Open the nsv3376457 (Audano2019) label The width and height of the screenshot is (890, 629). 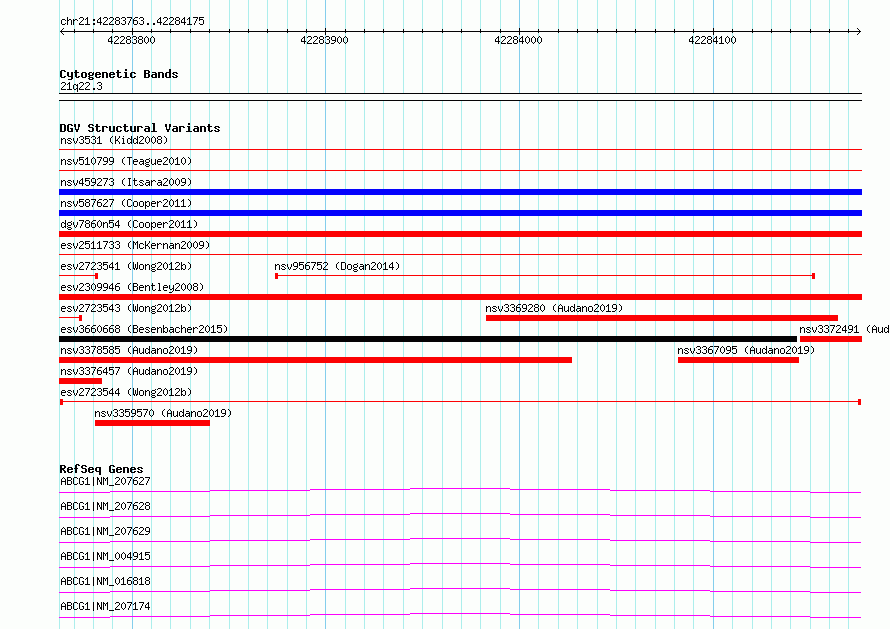click(x=129, y=371)
